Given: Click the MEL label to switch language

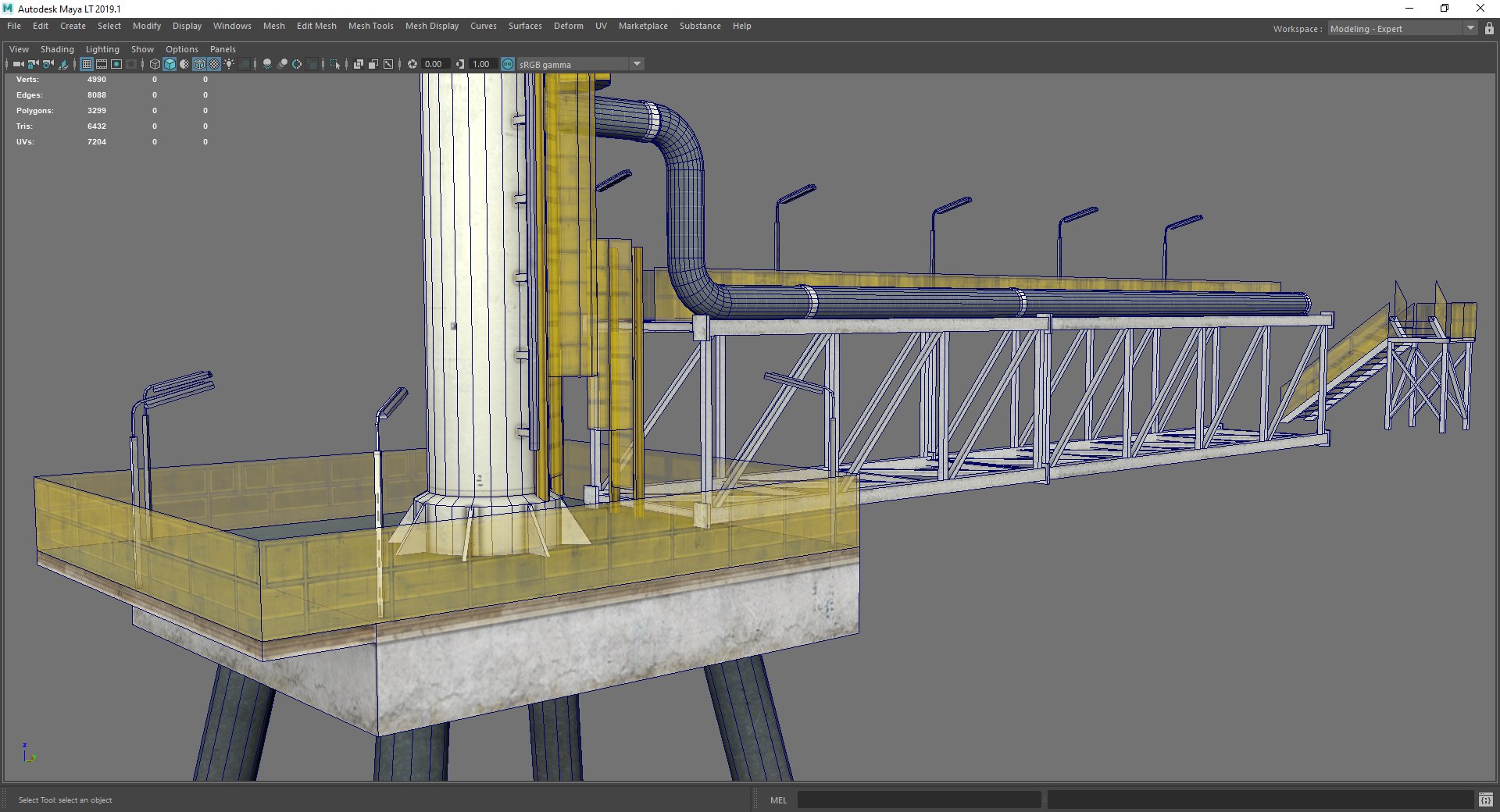Looking at the screenshot, I should click(779, 800).
